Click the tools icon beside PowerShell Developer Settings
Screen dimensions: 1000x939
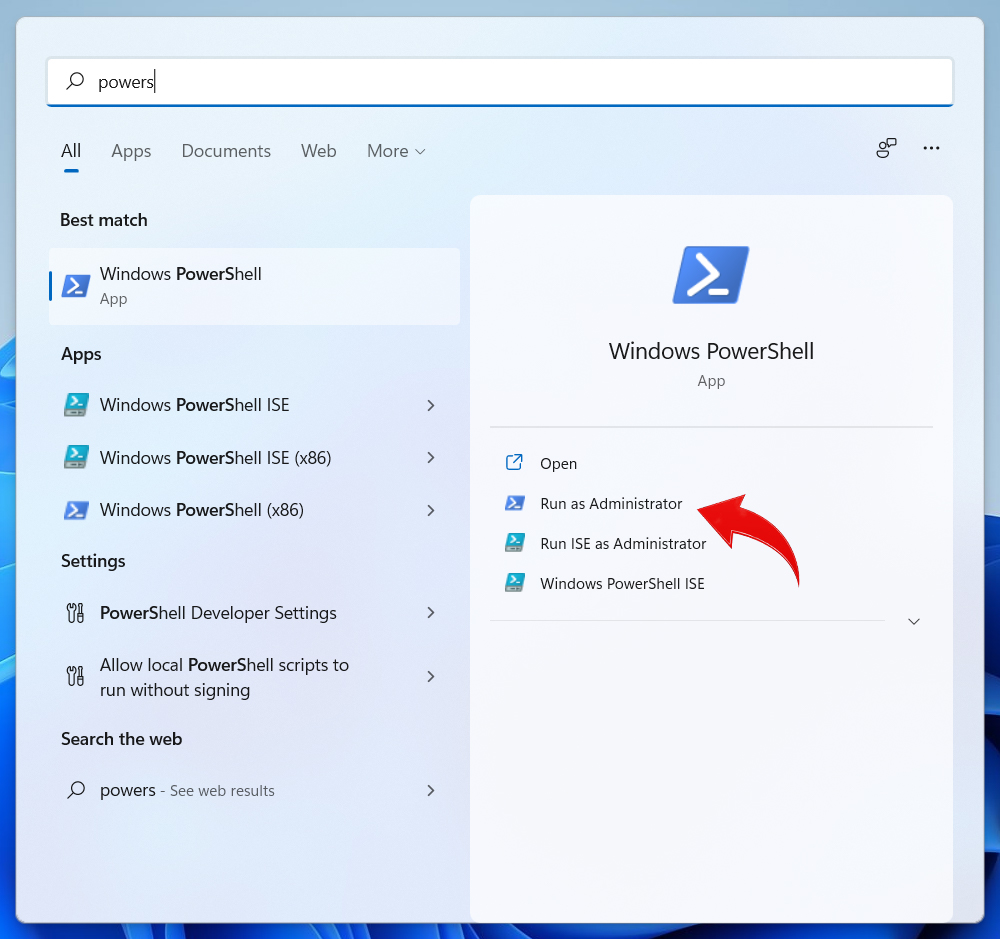[75, 613]
